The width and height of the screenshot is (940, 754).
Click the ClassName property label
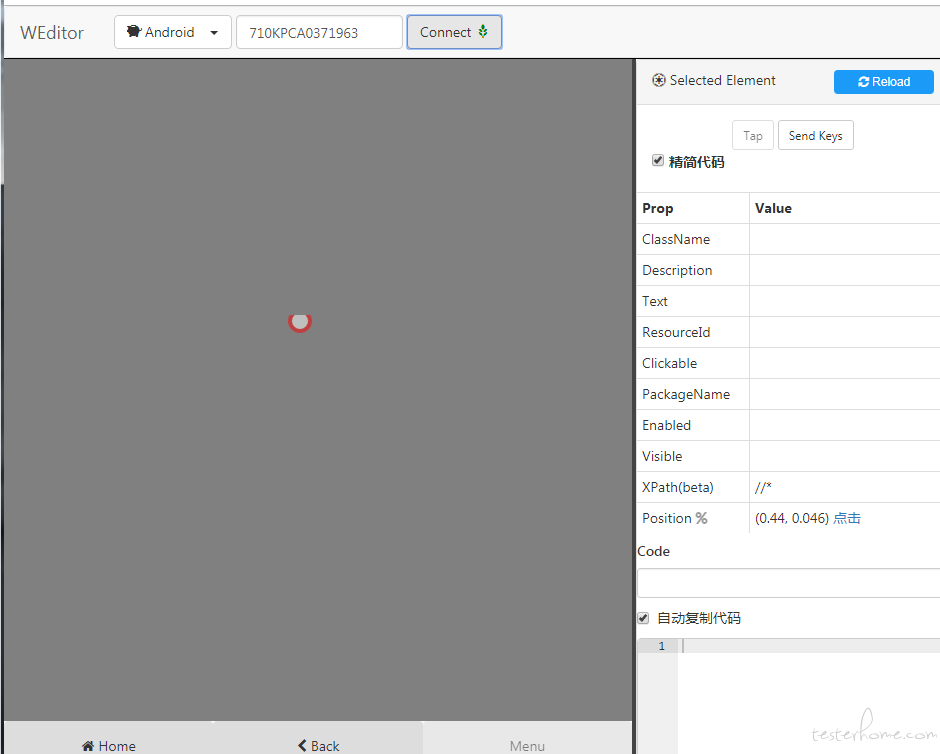tap(676, 239)
